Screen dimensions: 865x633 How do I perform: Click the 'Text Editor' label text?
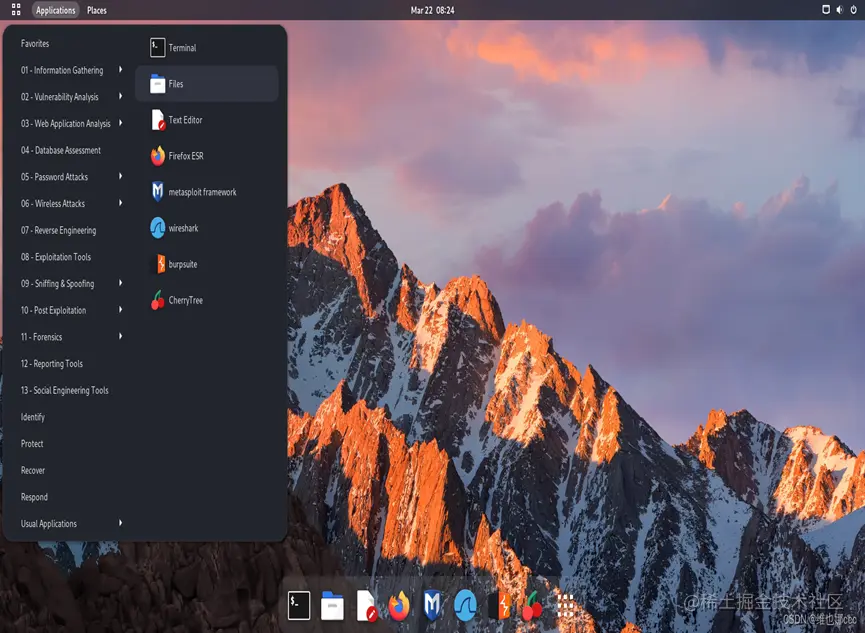[x=185, y=120]
